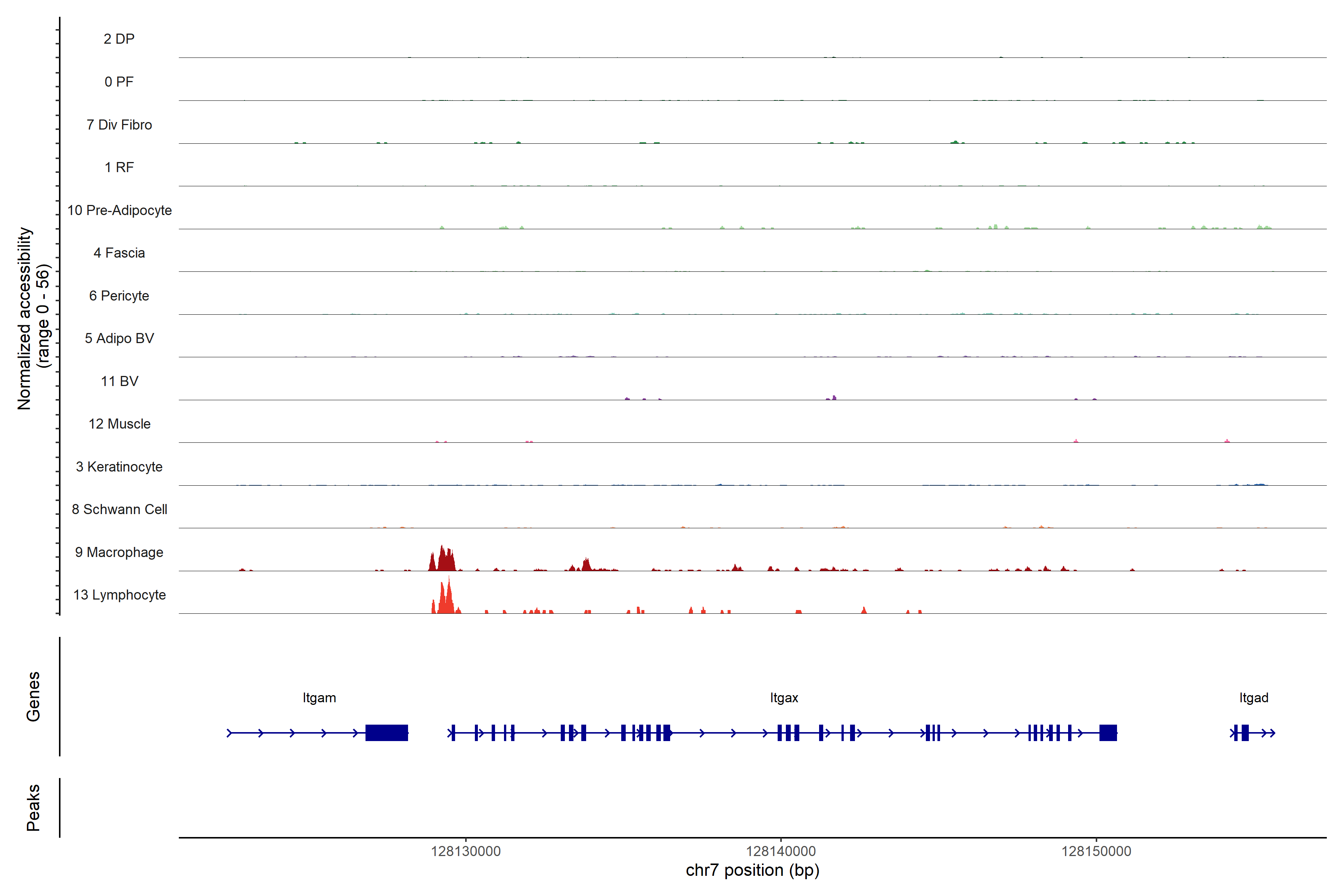This screenshot has height=896, width=1344.
Task: Click the 7 Div Fibro track label
Action: [119, 125]
